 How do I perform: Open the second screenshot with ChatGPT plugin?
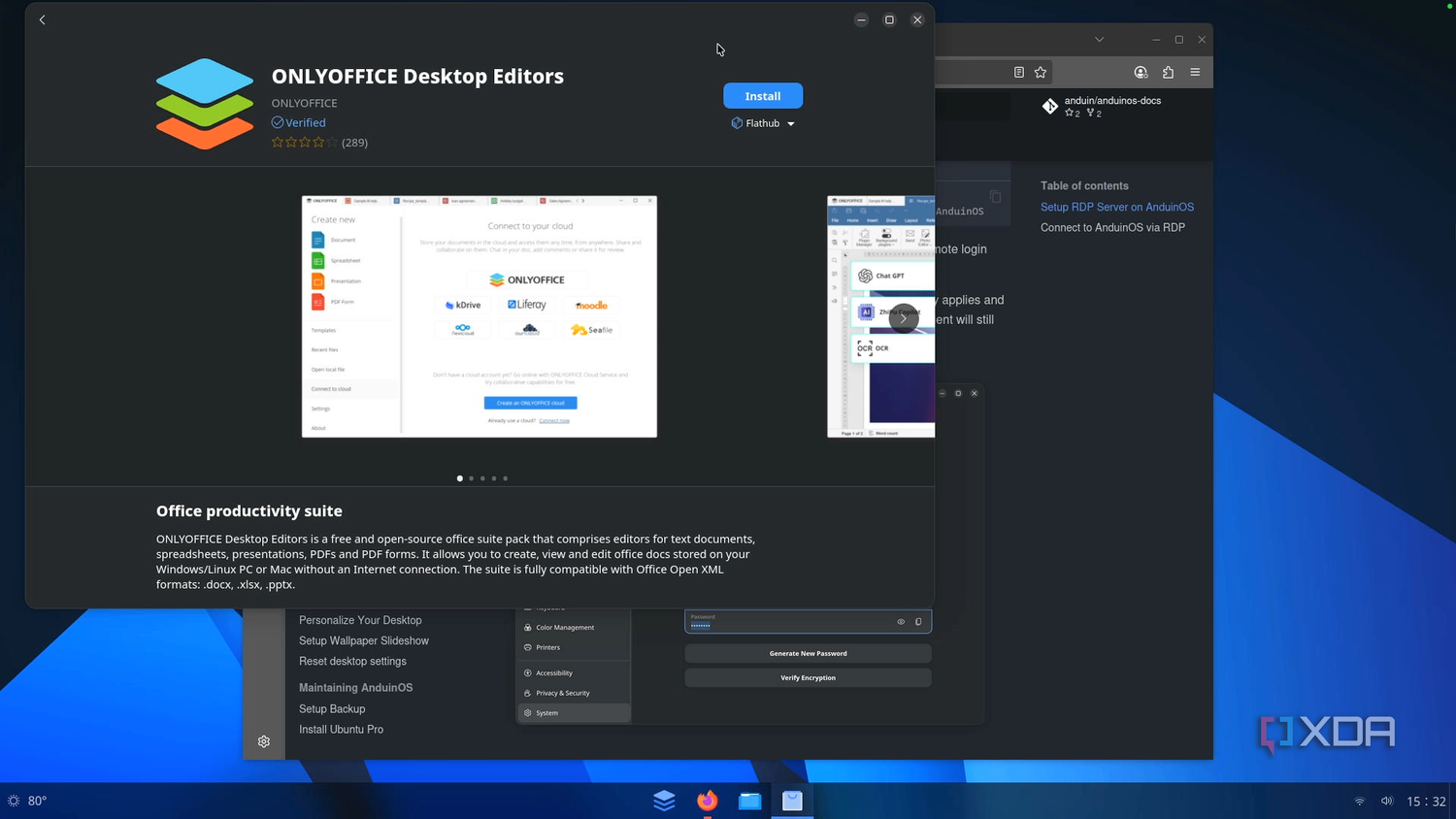click(880, 316)
